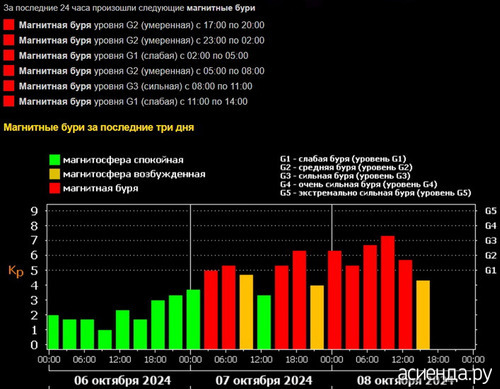
Task: Click red marker next to G2 storm 05:00–08:00
Action: 9,71
